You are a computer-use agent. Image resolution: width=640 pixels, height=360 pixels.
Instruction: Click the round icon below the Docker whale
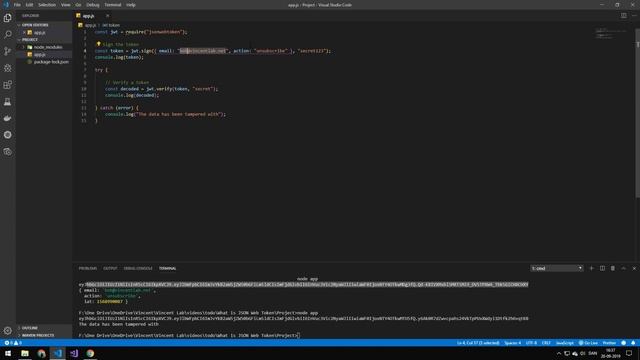pyautogui.click(x=7, y=135)
